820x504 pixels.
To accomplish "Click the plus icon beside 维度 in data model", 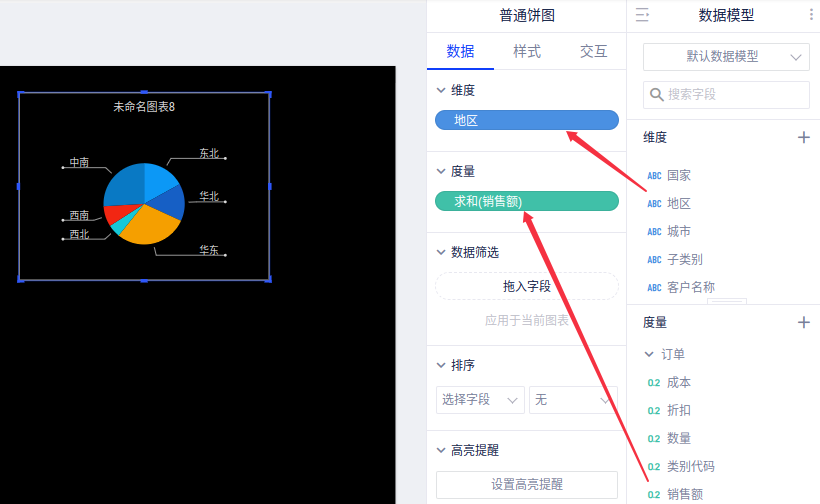I will coord(803,137).
